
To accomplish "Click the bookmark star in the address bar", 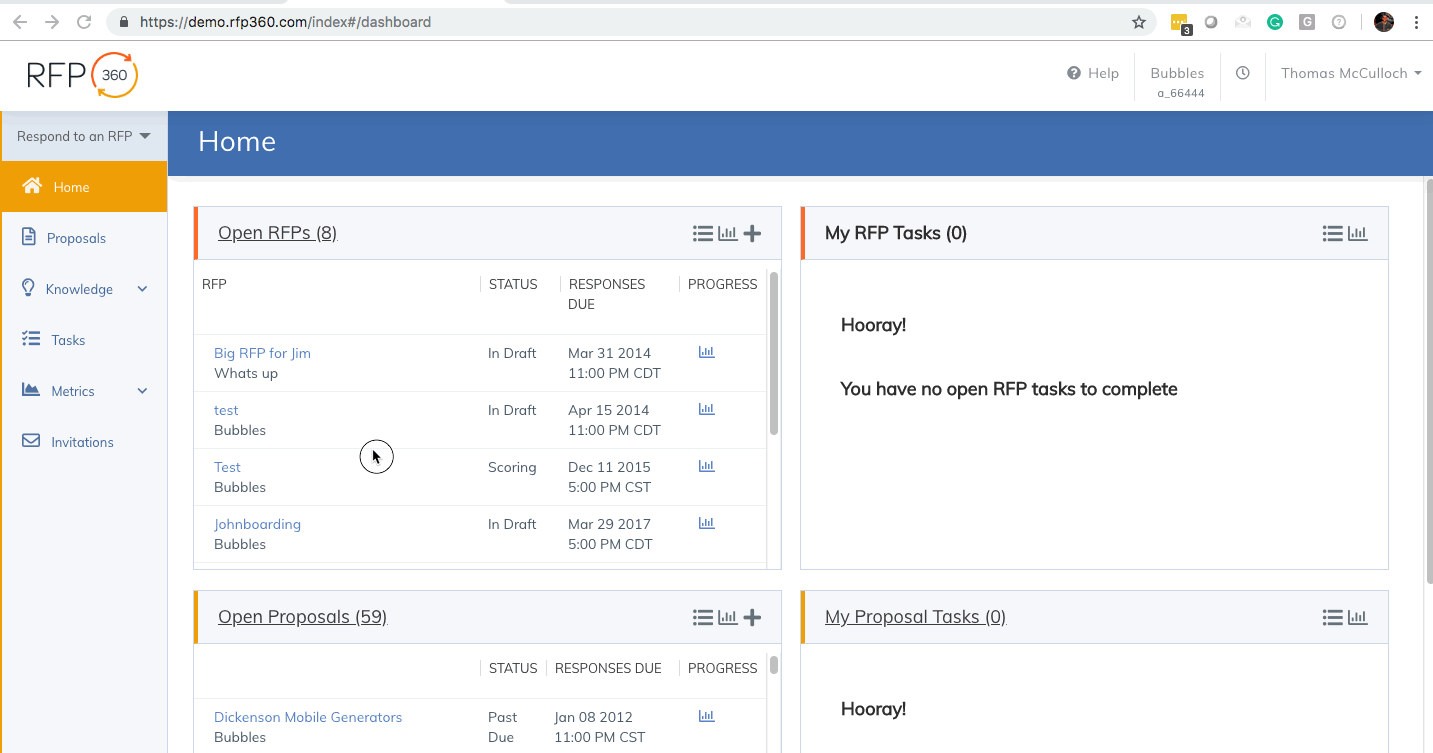I will tap(1139, 21).
